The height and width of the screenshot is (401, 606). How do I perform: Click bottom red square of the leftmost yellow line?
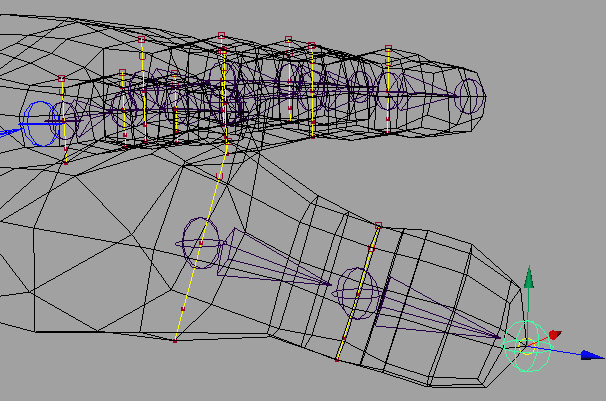(x=66, y=150)
